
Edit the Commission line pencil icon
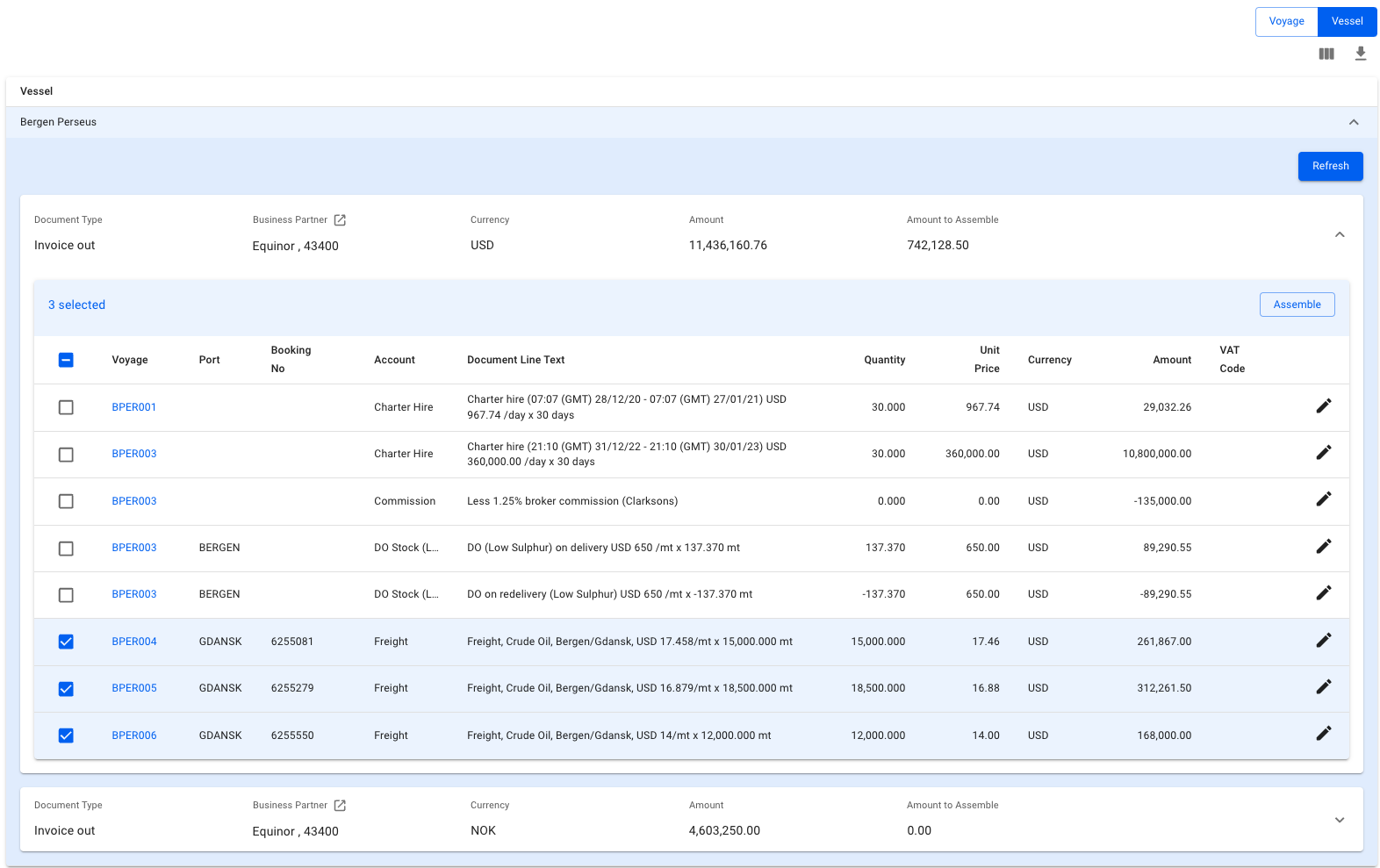[1323, 499]
